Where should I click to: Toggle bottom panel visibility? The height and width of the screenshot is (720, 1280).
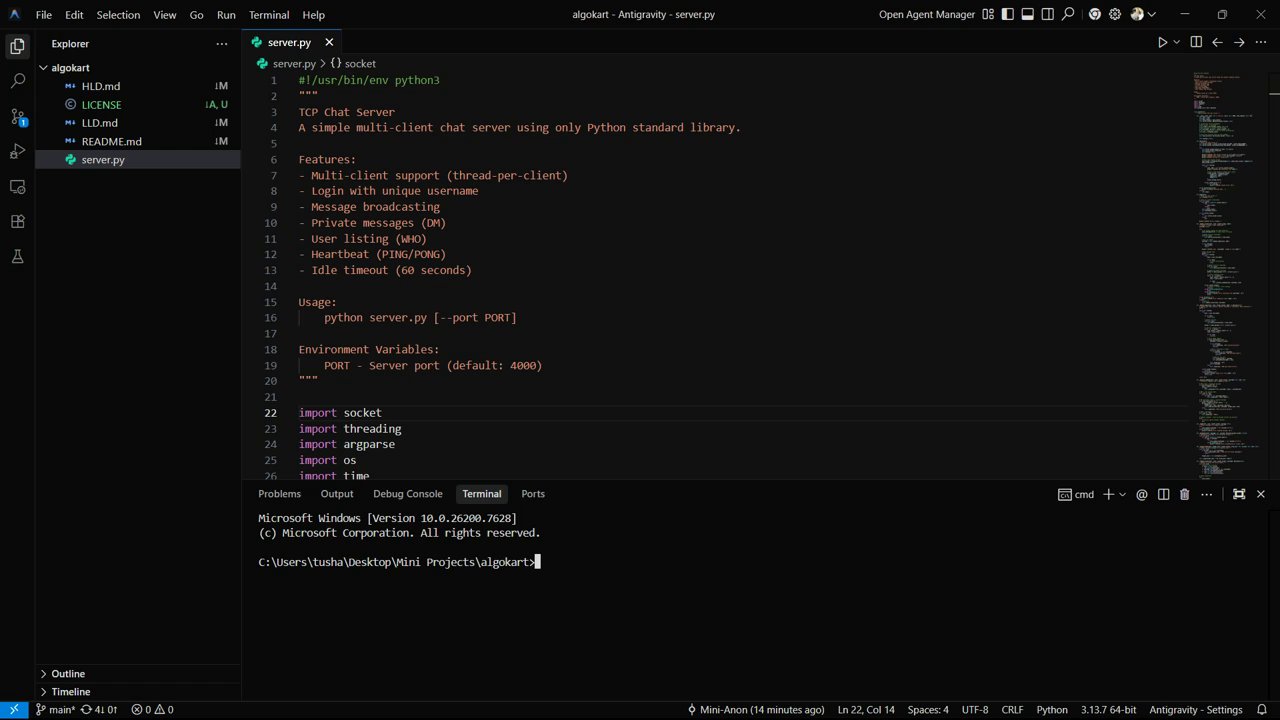1027,15
